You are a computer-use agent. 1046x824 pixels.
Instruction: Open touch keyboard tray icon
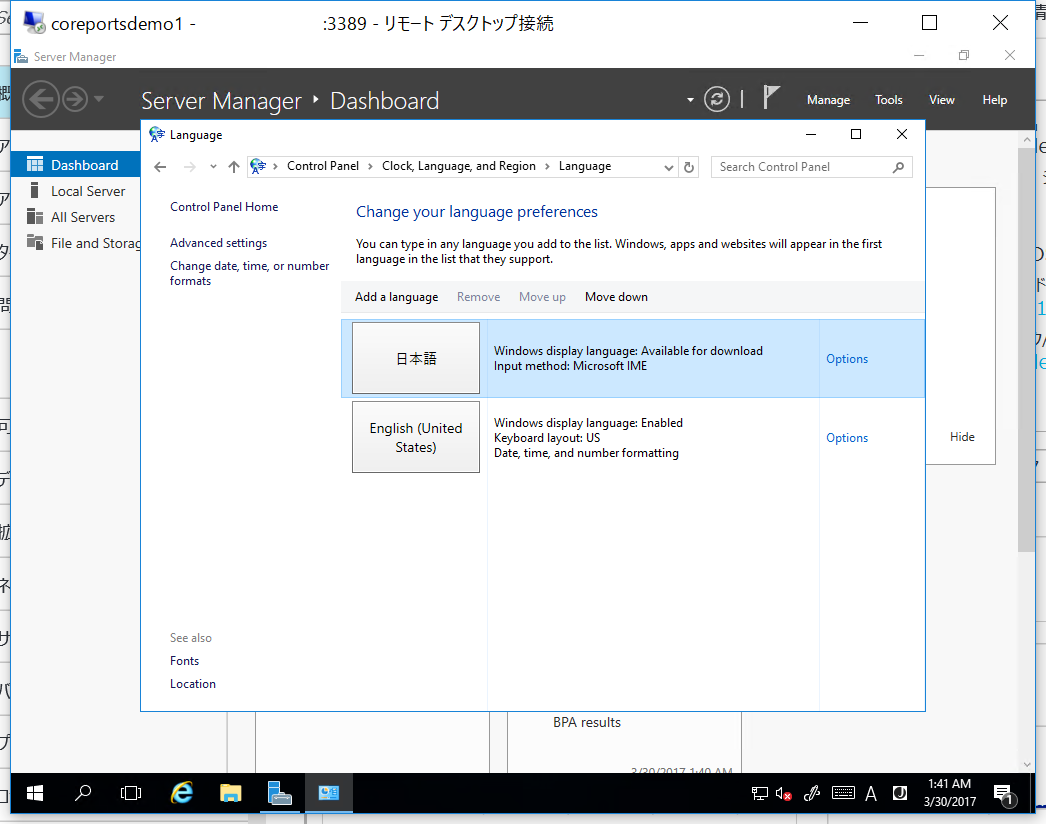pos(843,793)
